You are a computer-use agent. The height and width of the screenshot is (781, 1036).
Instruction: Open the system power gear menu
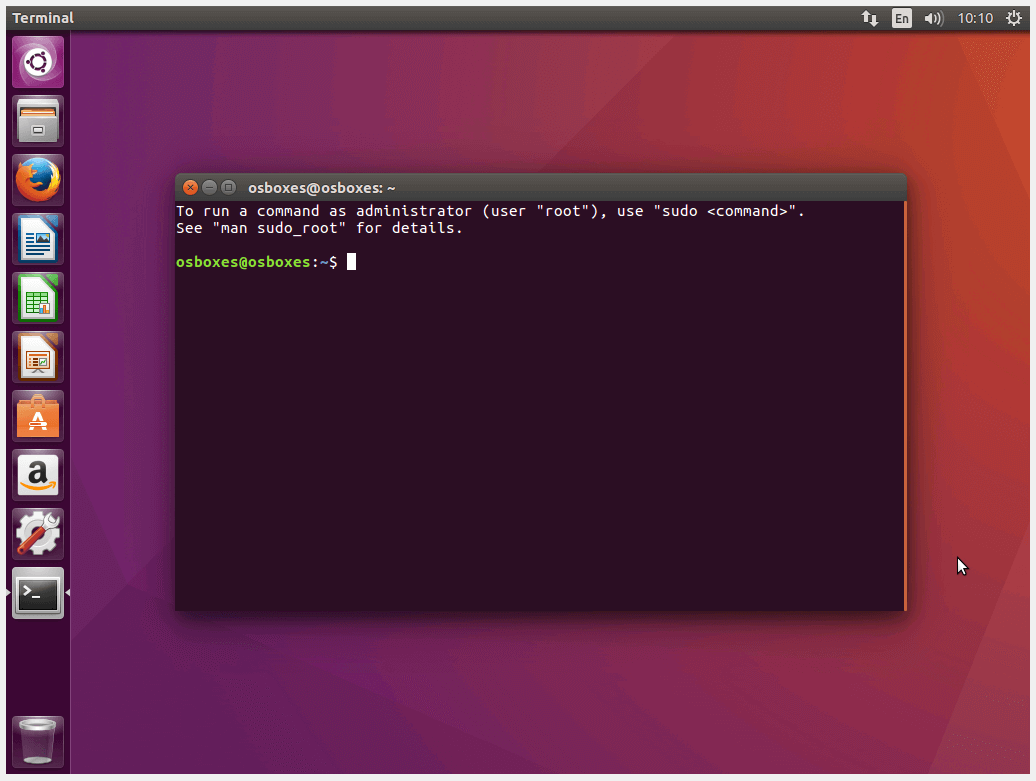pyautogui.click(x=1014, y=18)
